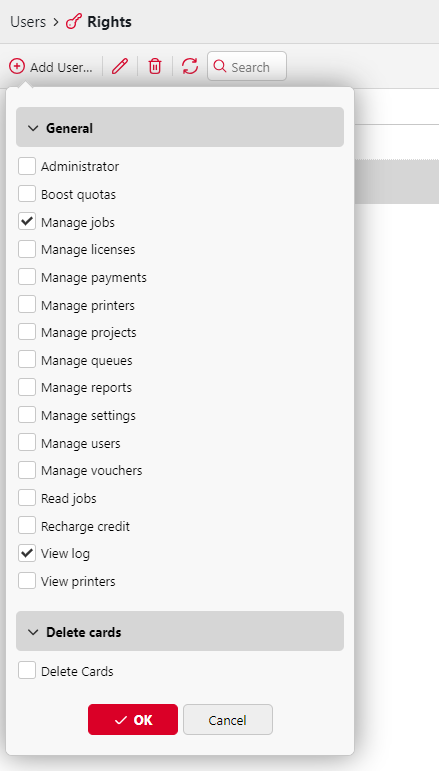Enable the Boost quotas checkbox
The width and height of the screenshot is (439, 771).
click(27, 194)
